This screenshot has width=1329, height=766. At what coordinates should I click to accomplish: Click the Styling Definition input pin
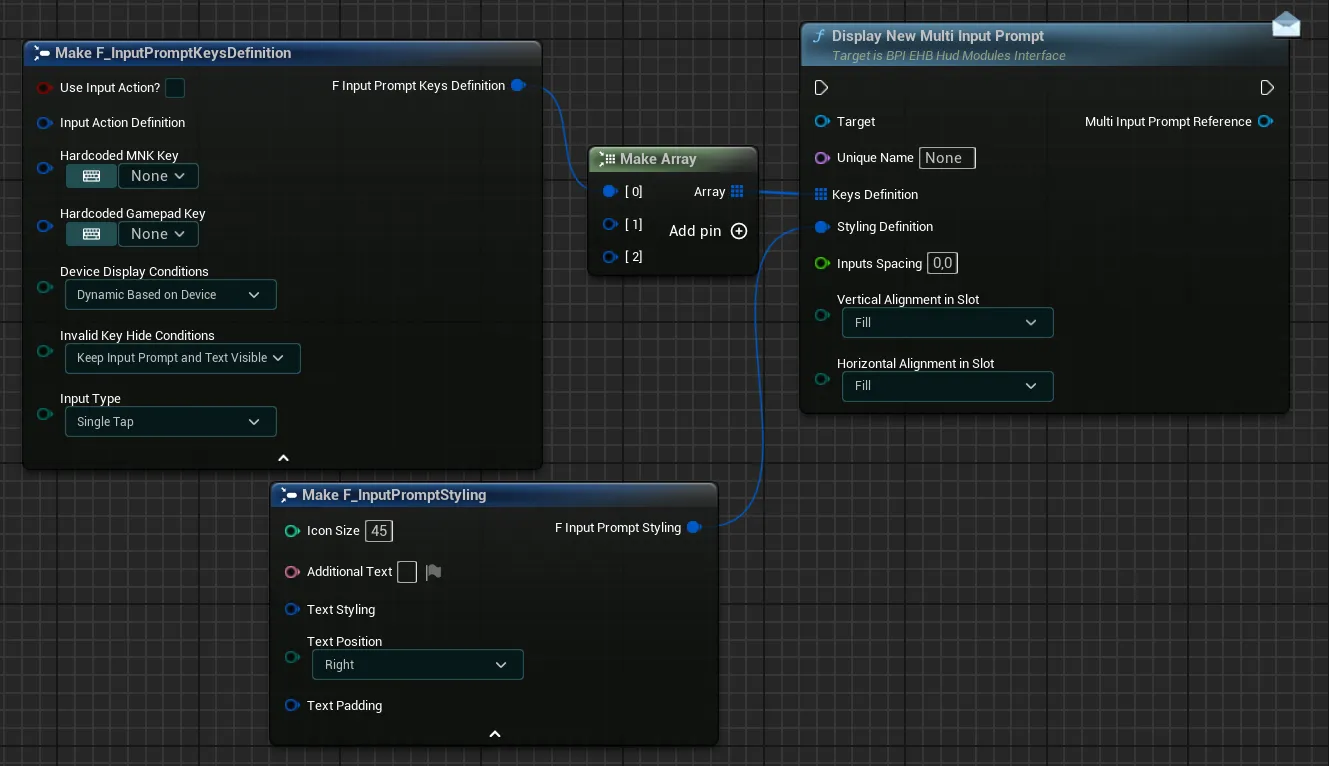822,227
